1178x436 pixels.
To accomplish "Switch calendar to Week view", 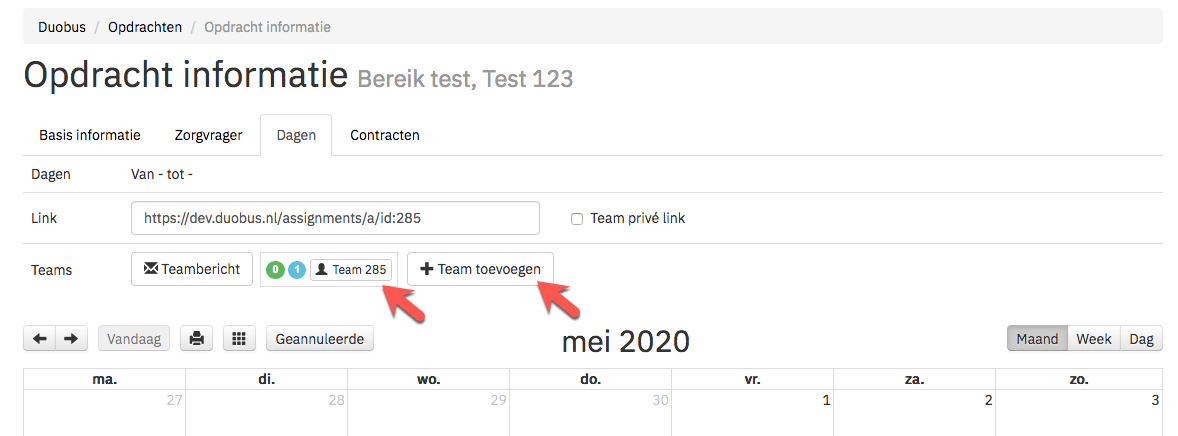I will [x=1094, y=339].
